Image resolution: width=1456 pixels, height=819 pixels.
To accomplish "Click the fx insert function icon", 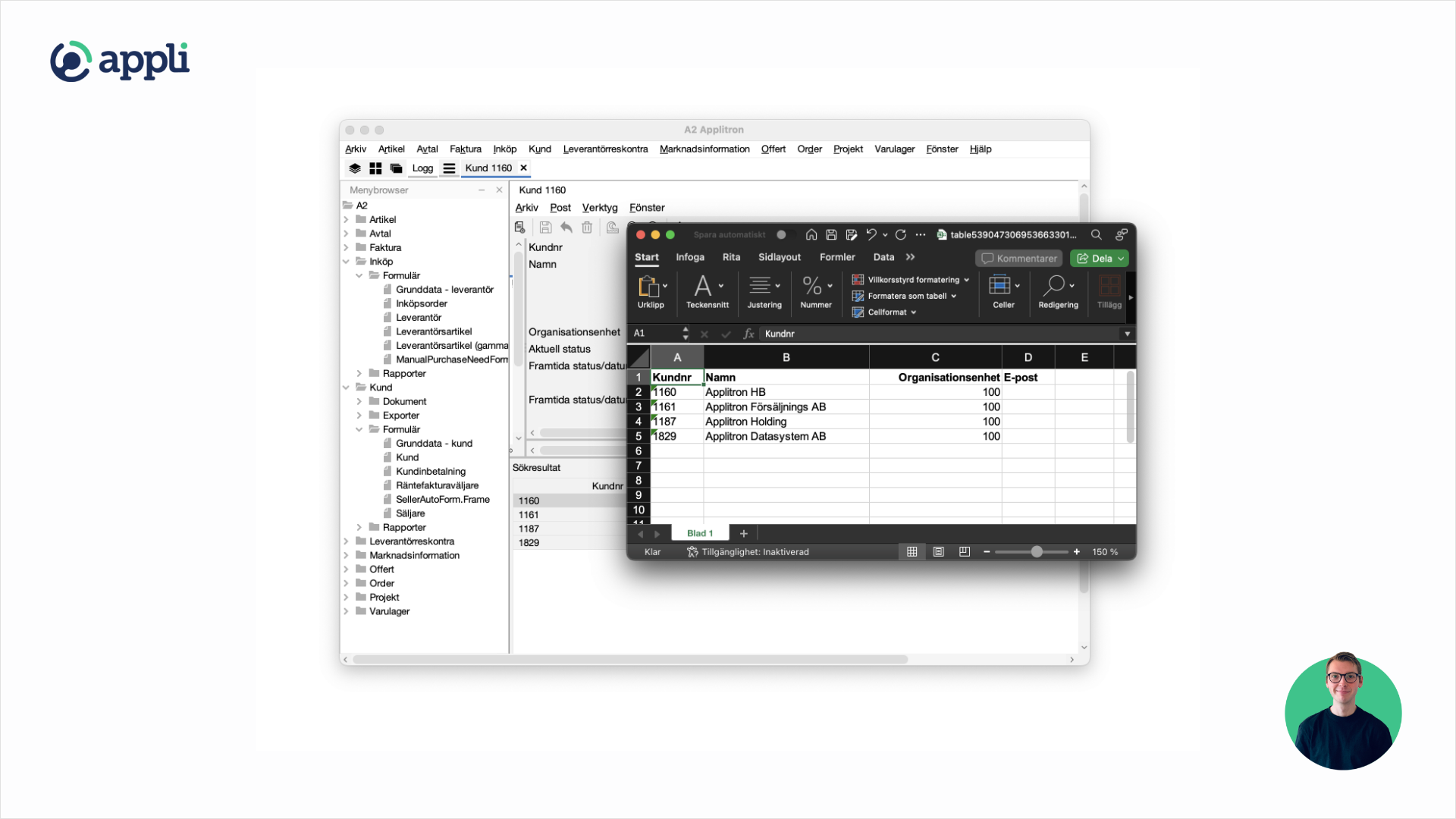I will pyautogui.click(x=748, y=334).
